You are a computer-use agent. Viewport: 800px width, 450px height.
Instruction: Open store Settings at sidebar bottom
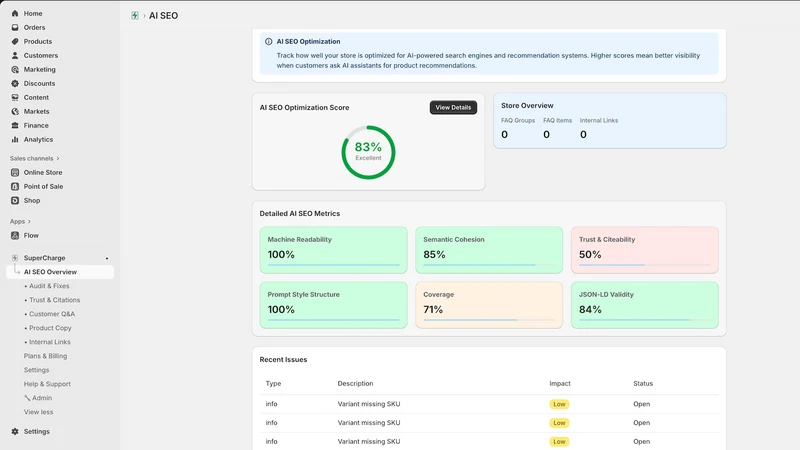click(x=37, y=431)
